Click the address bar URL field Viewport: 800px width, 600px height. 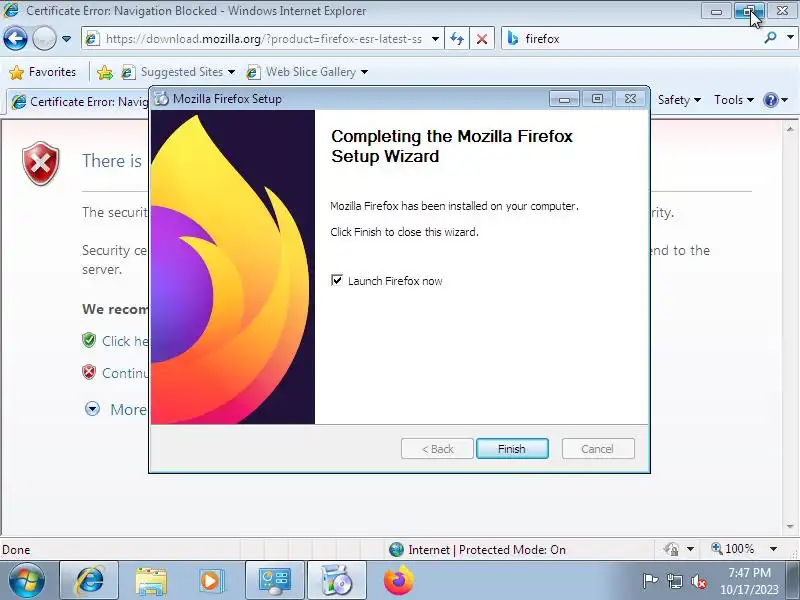[x=263, y=39]
